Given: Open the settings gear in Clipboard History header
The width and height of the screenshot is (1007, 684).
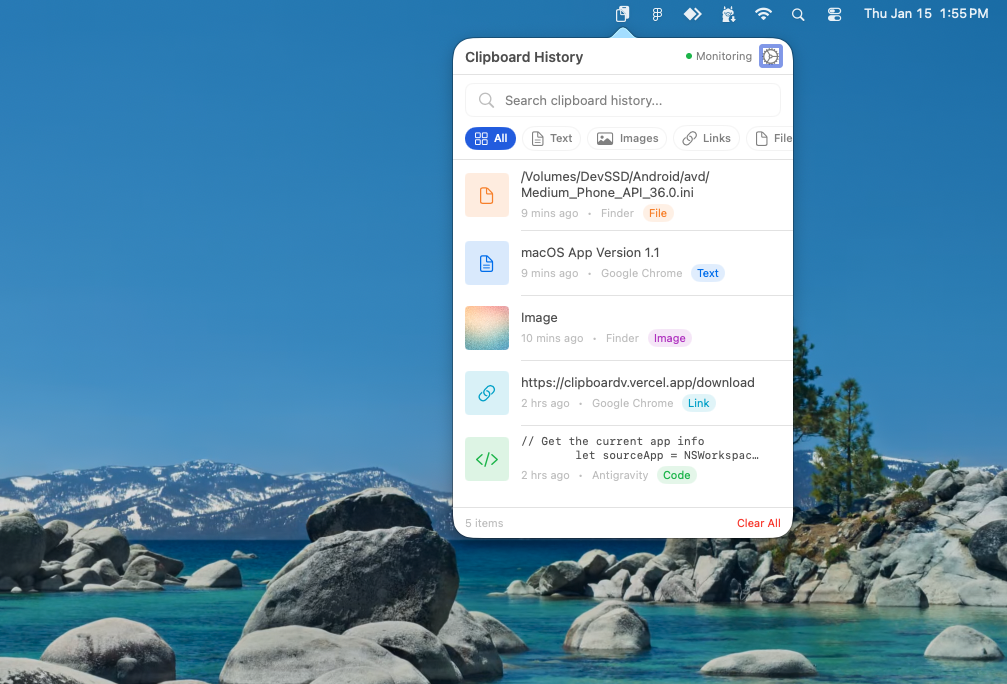Looking at the screenshot, I should tap(770, 56).
